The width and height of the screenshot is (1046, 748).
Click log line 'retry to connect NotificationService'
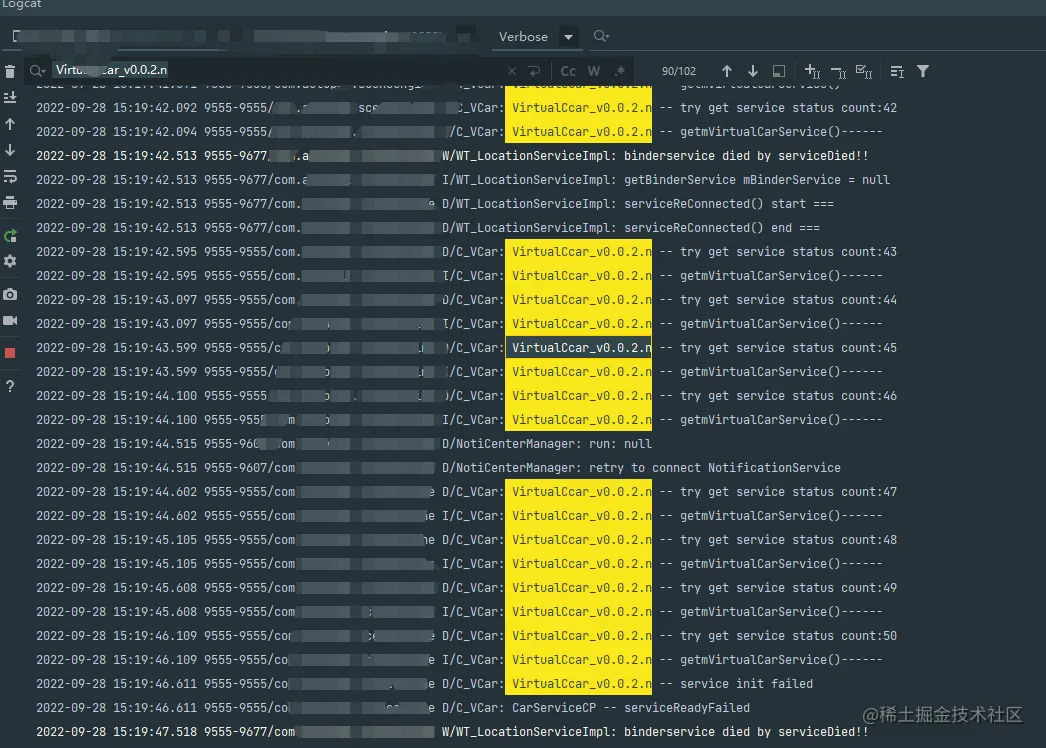coord(438,468)
